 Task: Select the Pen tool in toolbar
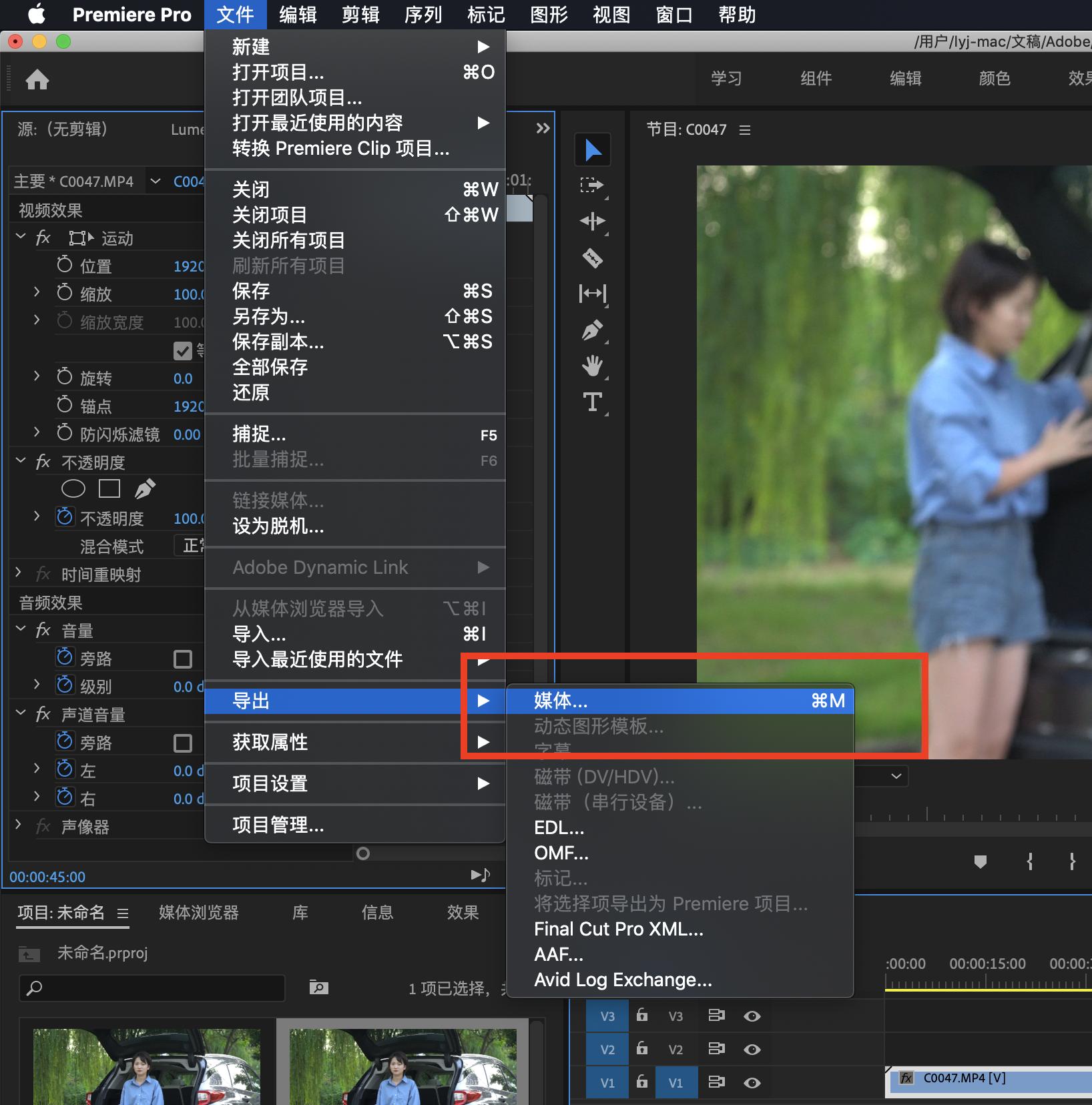[x=592, y=330]
